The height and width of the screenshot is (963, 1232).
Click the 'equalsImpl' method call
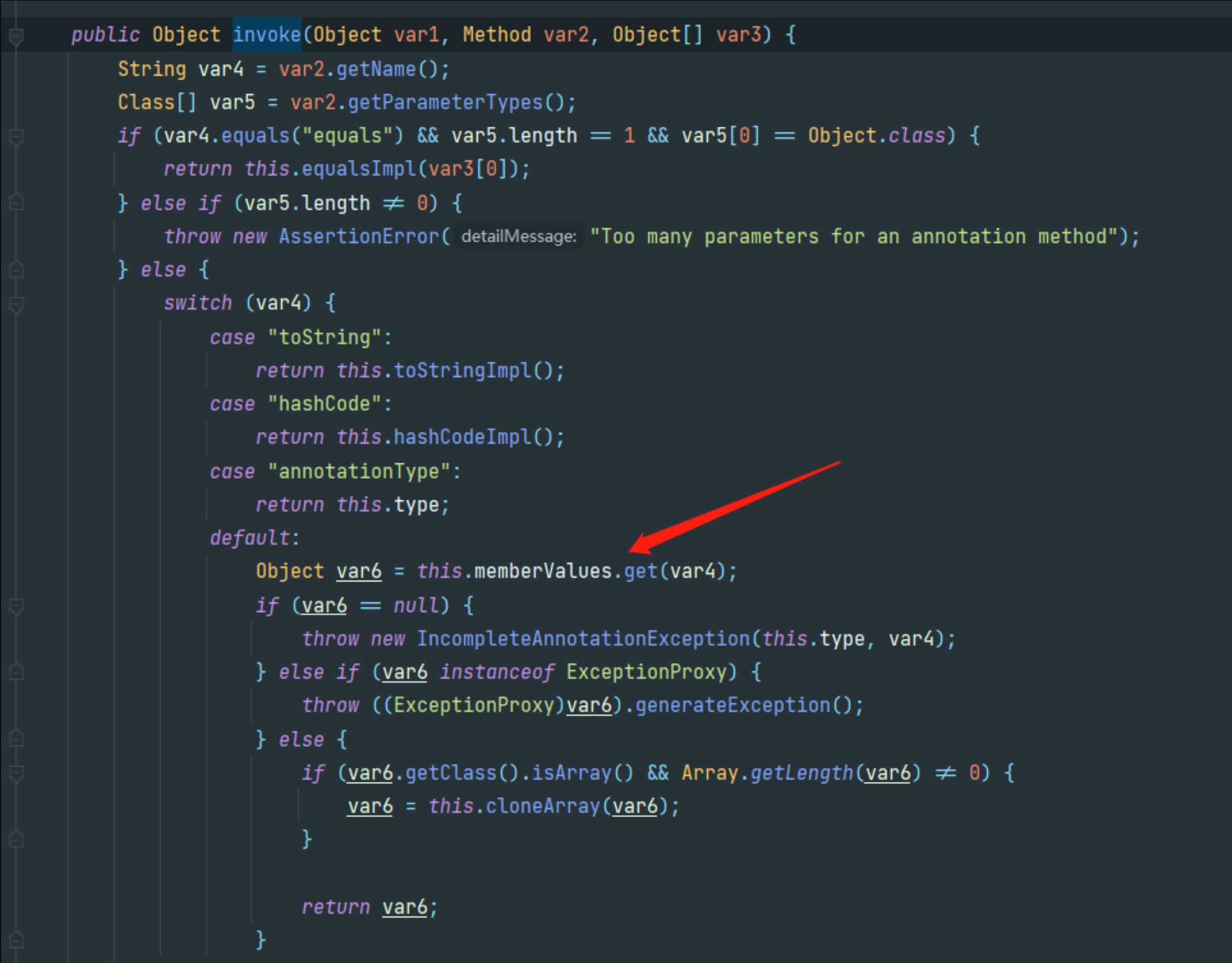[x=359, y=169]
